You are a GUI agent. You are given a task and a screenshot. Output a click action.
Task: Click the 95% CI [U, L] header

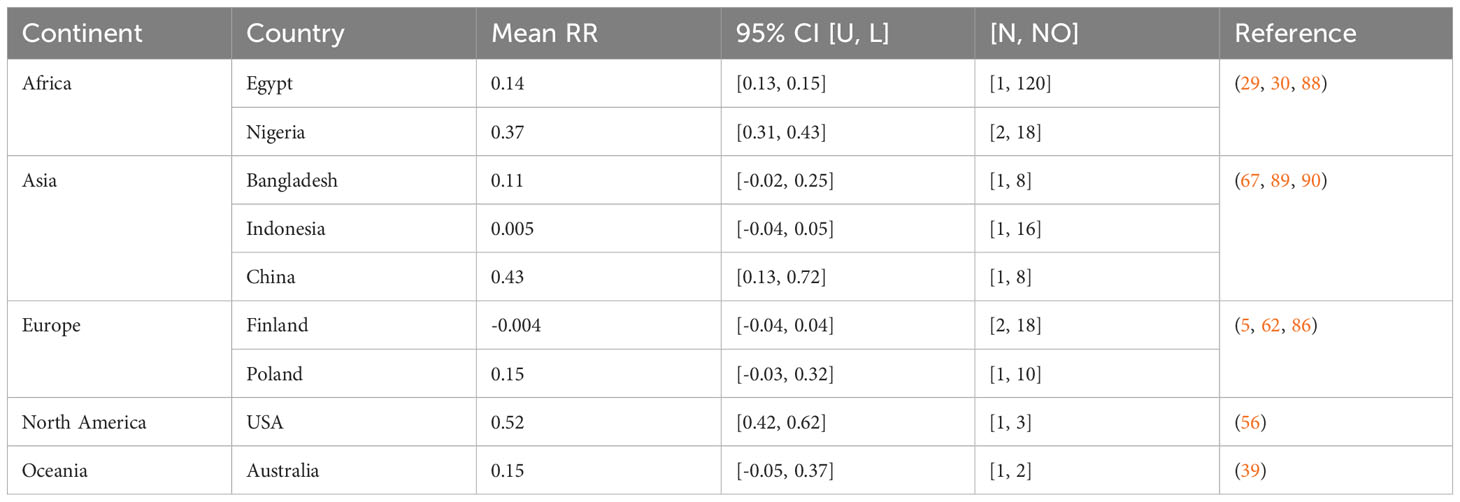click(x=806, y=33)
